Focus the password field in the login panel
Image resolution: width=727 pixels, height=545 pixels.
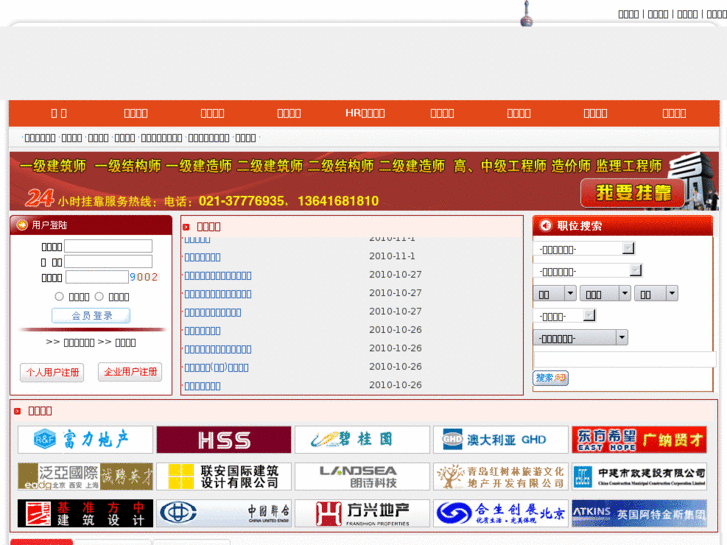coord(108,262)
